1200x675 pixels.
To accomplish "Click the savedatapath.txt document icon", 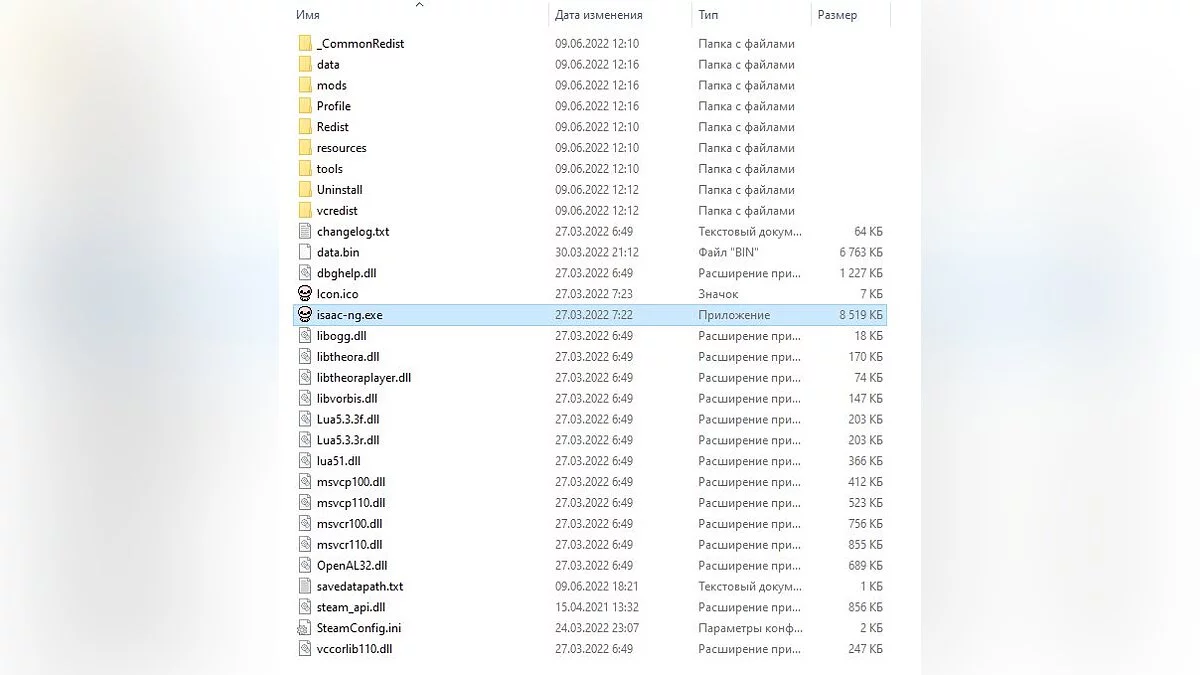I will pos(306,586).
